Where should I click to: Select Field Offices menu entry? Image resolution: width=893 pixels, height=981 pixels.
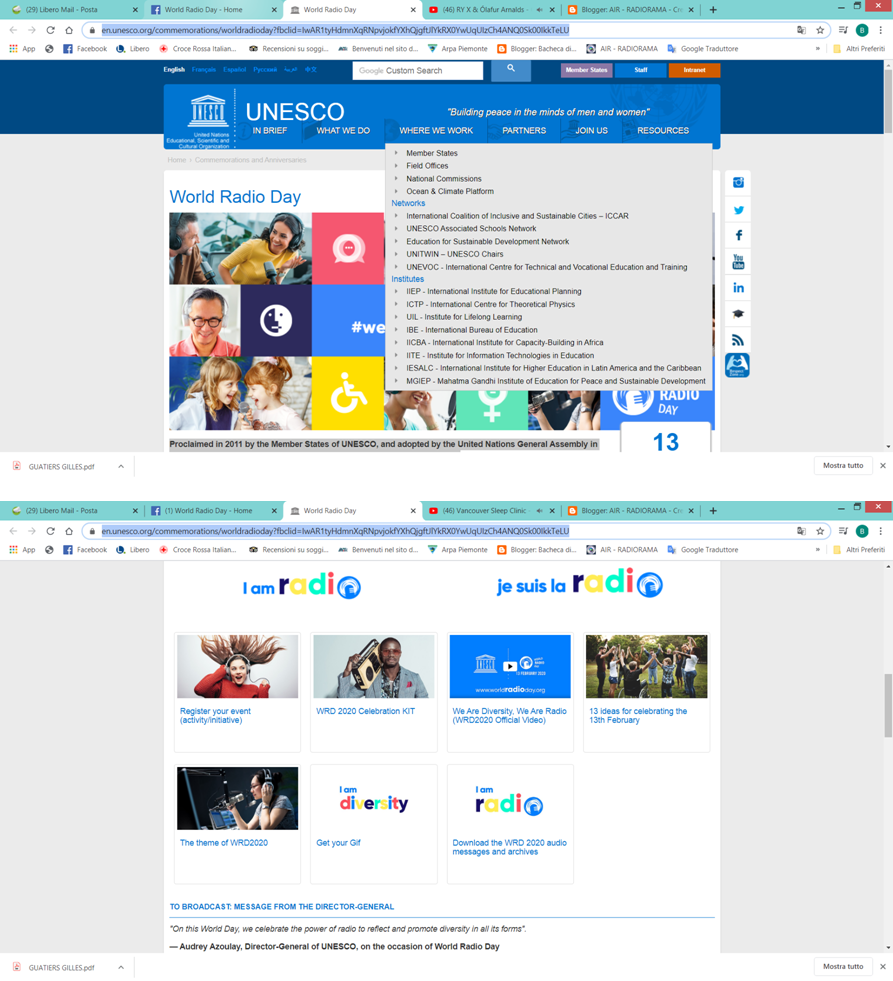point(427,166)
